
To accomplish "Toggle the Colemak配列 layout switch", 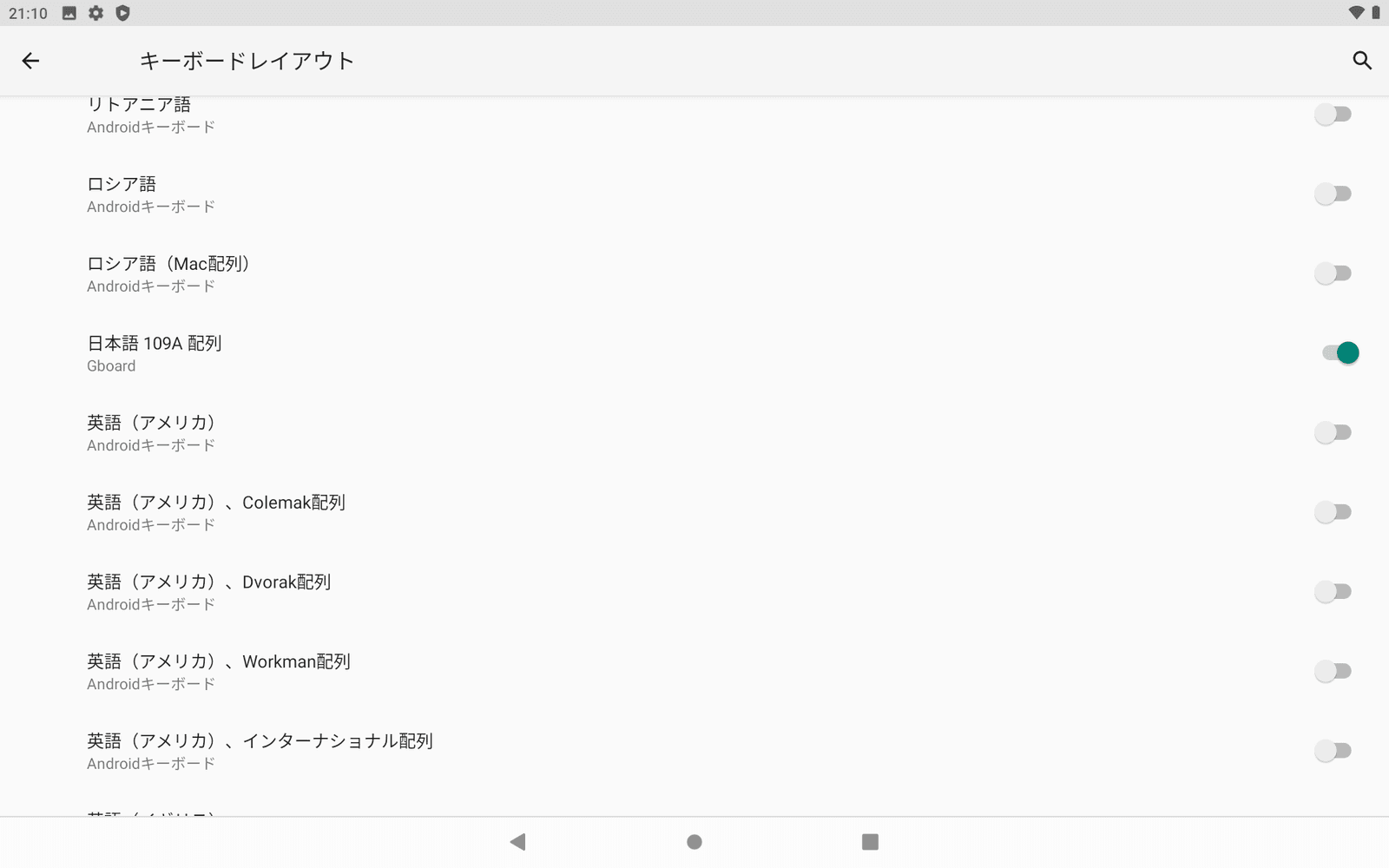I will click(x=1333, y=512).
